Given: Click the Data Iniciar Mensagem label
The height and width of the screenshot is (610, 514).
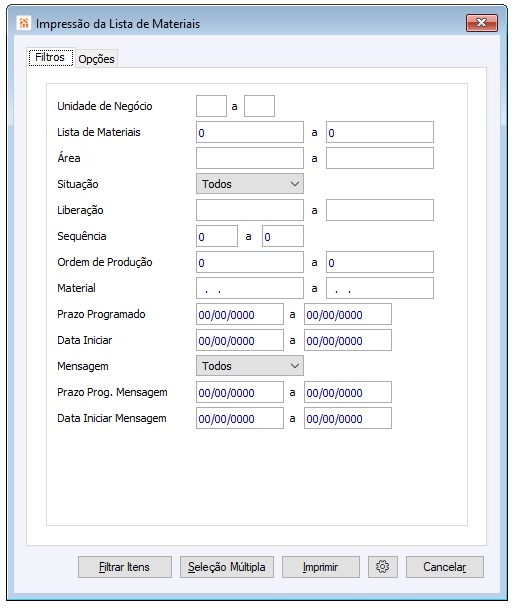Looking at the screenshot, I should [112, 418].
